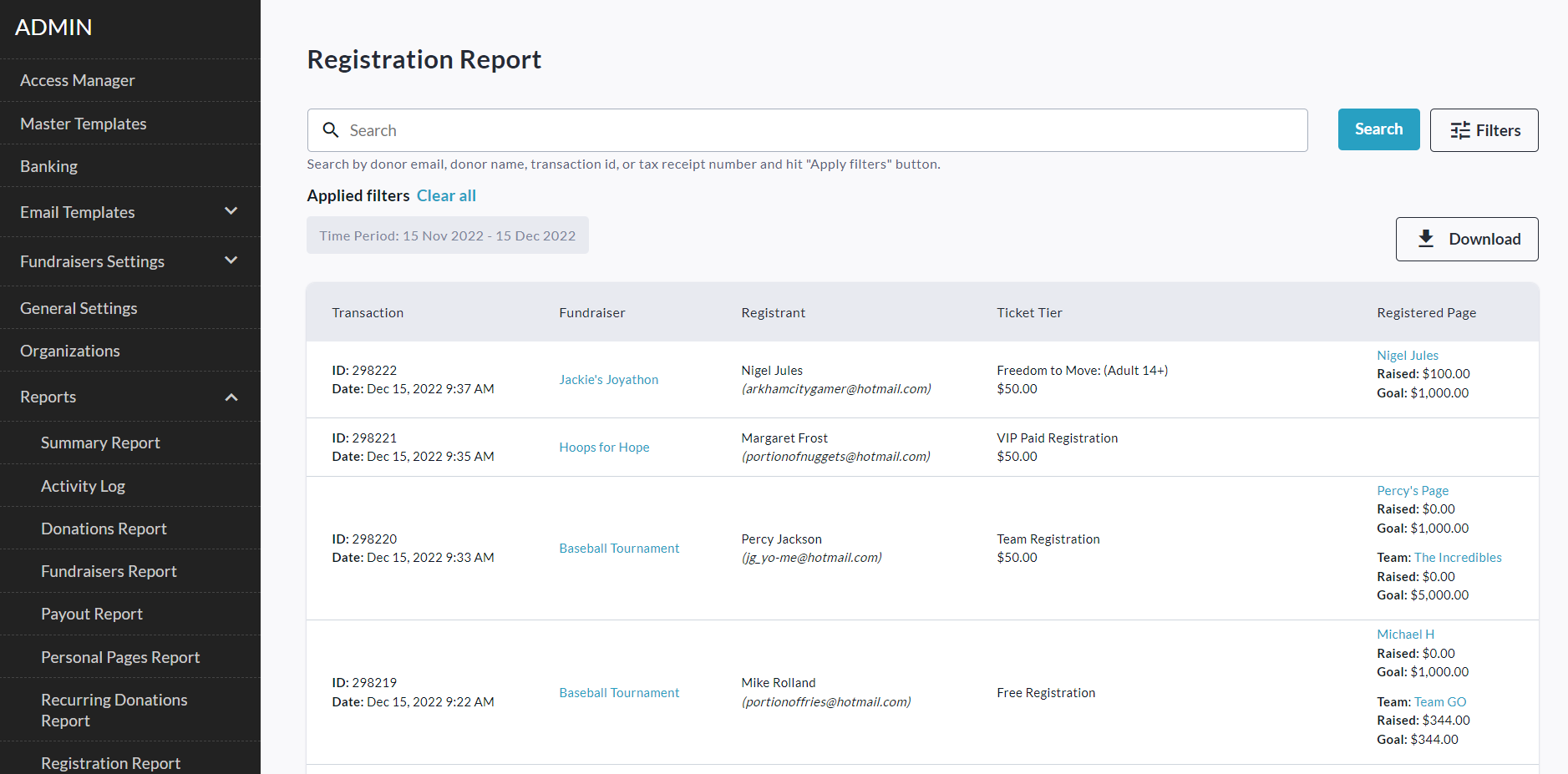This screenshot has height=774, width=1568.
Task: Select the Time Period filter chip
Action: [447, 235]
